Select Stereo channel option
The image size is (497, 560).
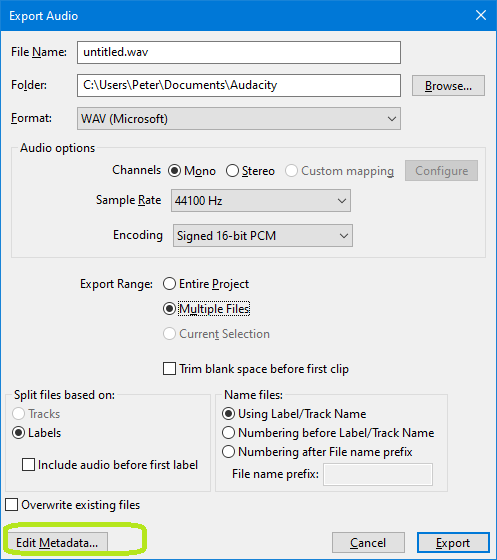250,171
